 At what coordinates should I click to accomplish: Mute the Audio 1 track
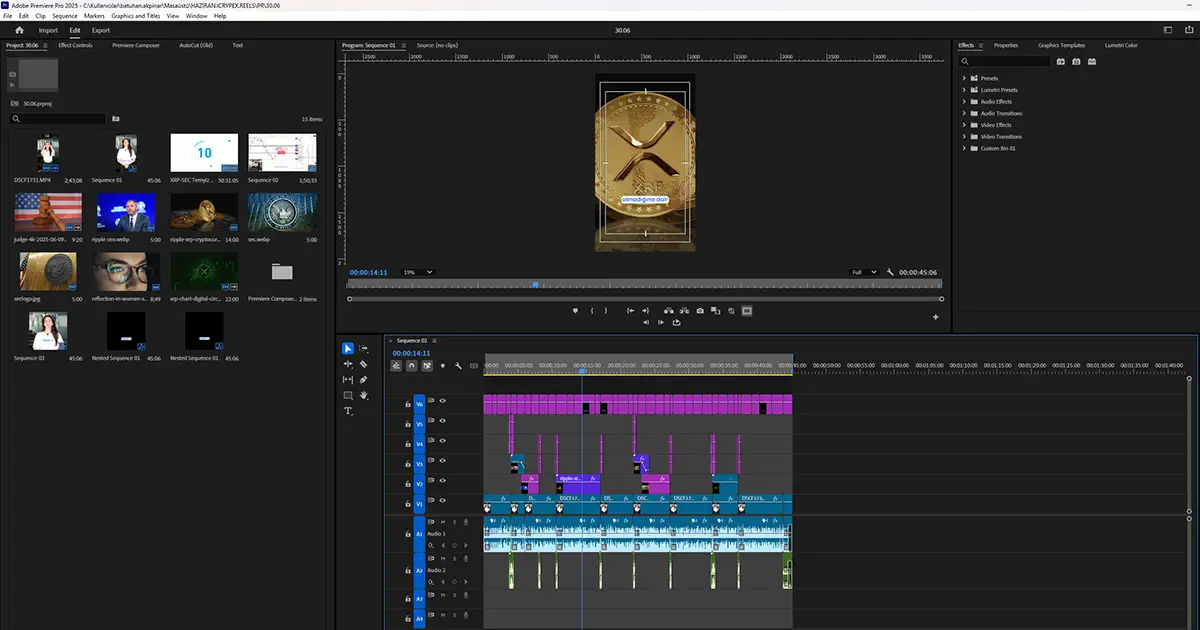[443, 522]
